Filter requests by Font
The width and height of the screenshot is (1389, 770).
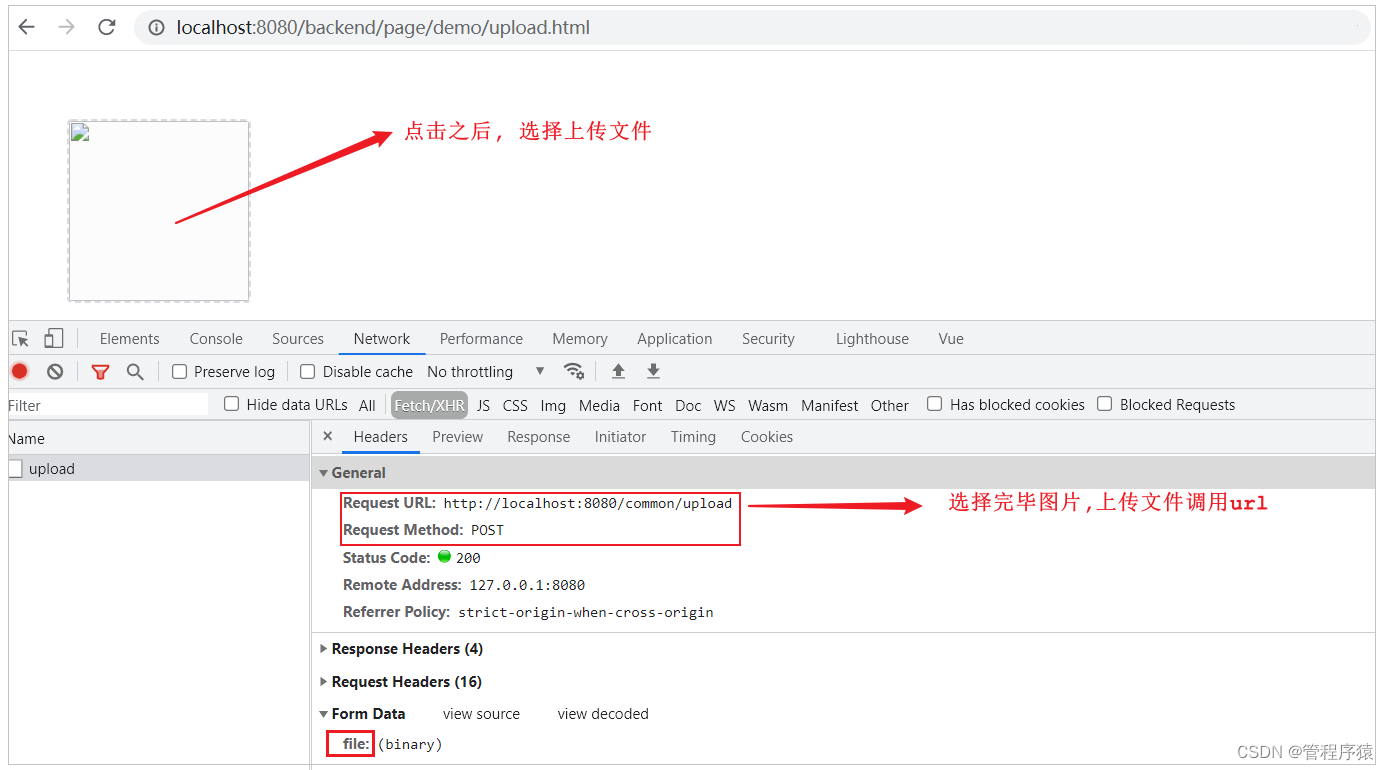click(x=648, y=405)
